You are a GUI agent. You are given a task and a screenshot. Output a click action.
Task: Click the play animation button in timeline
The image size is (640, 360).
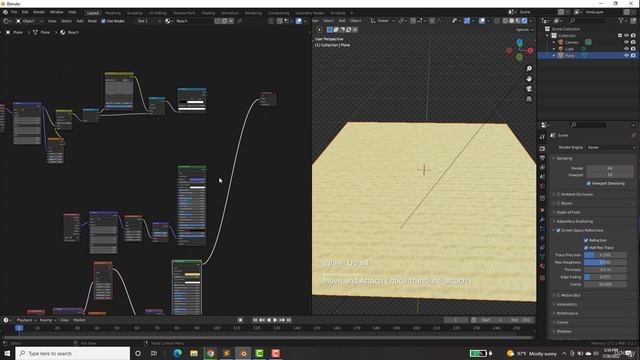[x=275, y=320]
